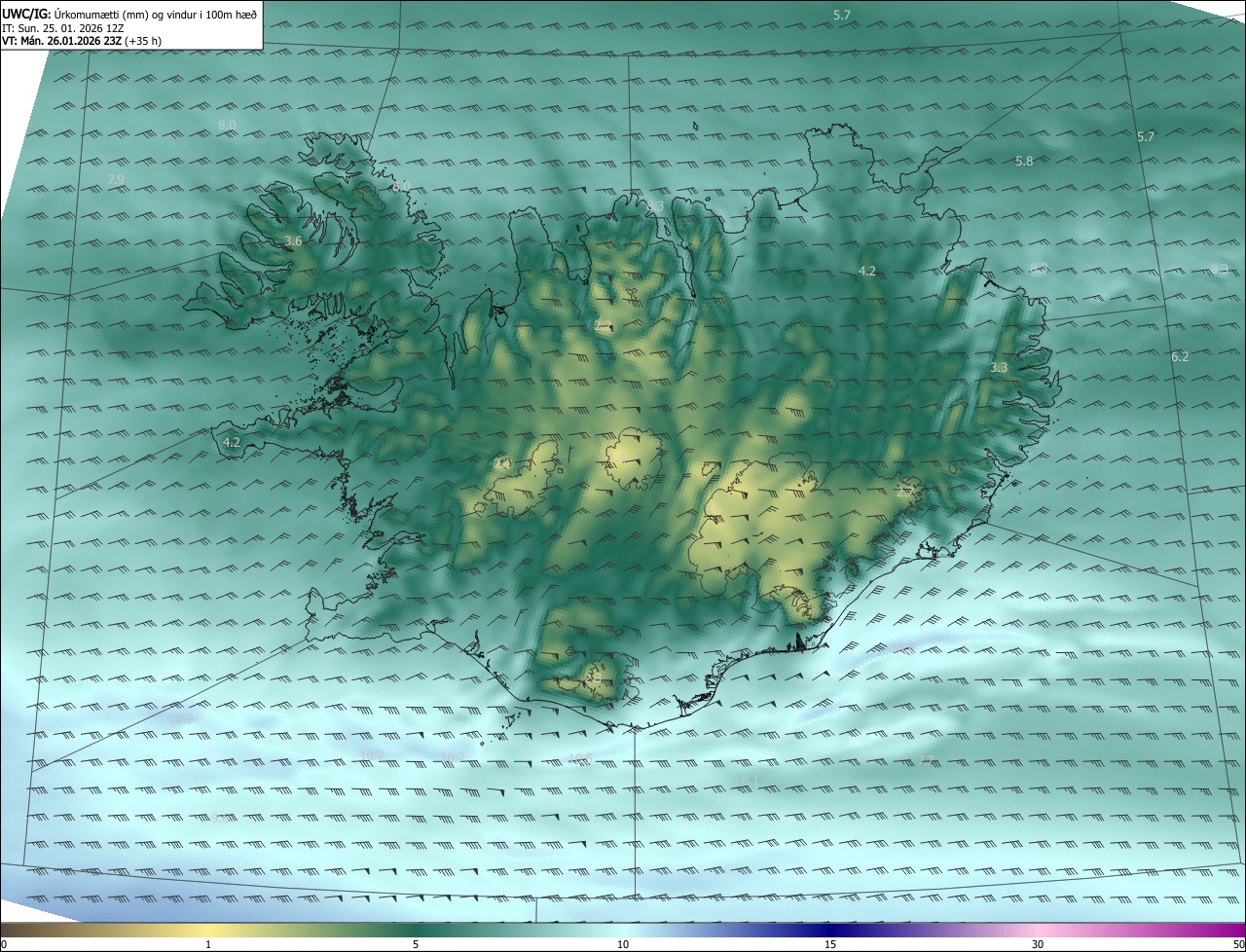
Task: Click the colorbar tick label '0'
Action: [x=4, y=944]
